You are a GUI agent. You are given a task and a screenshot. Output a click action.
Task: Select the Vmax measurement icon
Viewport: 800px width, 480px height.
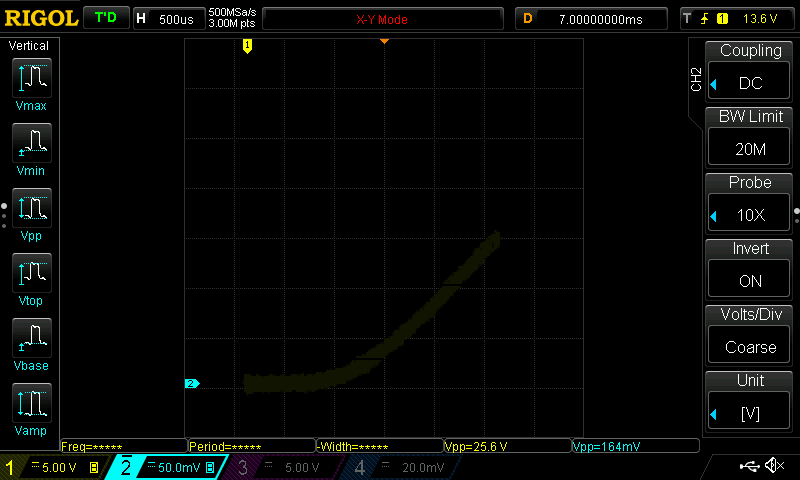32,78
